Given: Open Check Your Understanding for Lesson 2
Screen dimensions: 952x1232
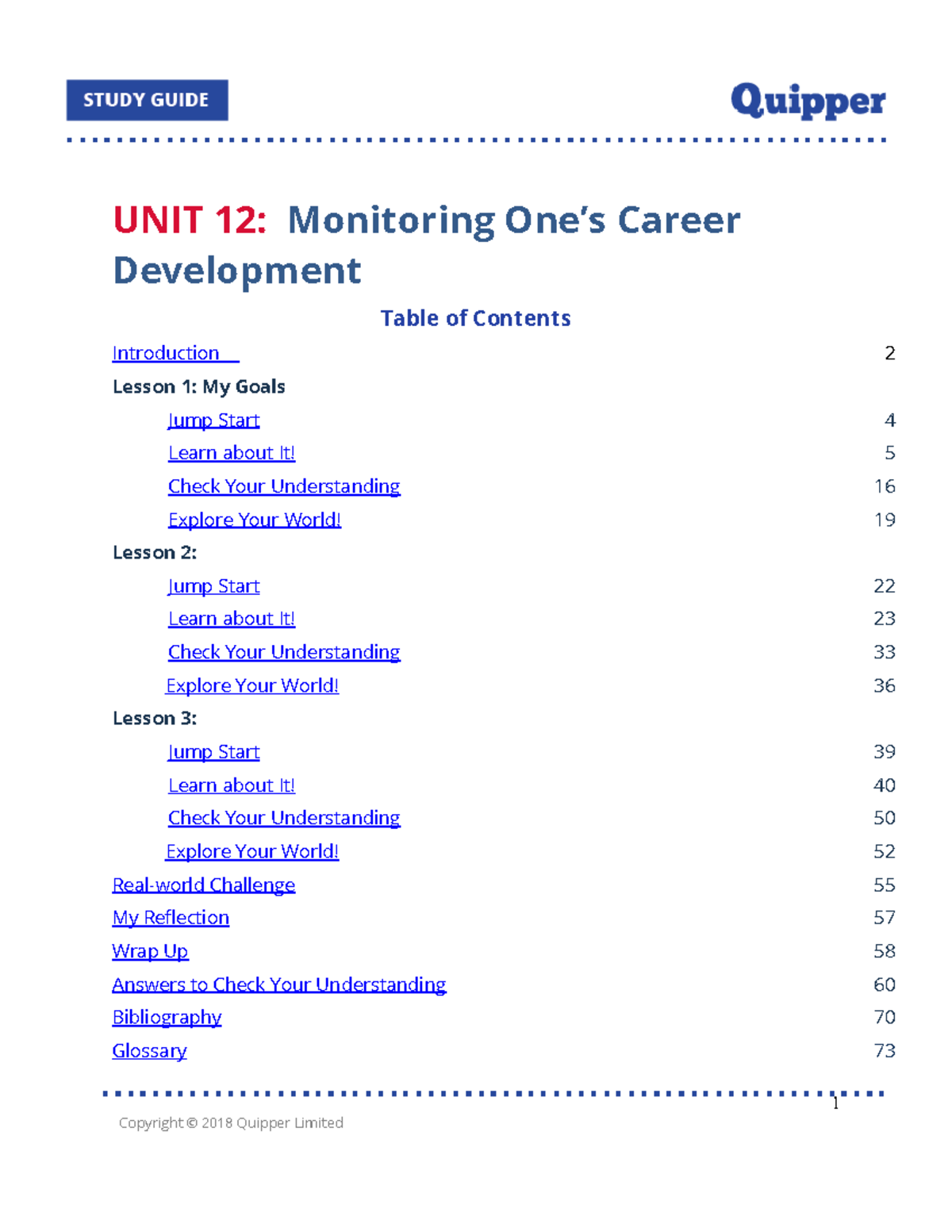Looking at the screenshot, I should 283,651.
